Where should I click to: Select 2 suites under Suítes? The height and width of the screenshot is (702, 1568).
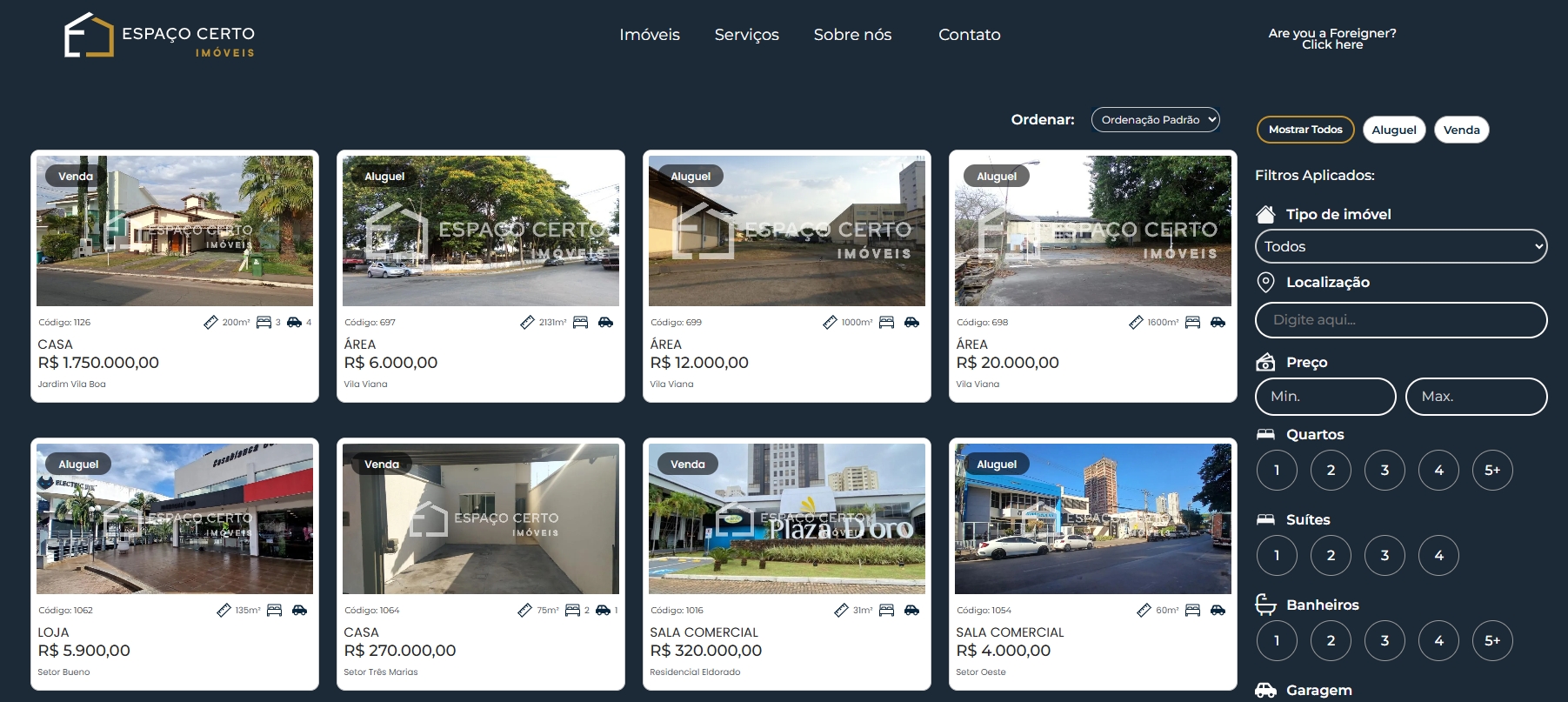1331,556
